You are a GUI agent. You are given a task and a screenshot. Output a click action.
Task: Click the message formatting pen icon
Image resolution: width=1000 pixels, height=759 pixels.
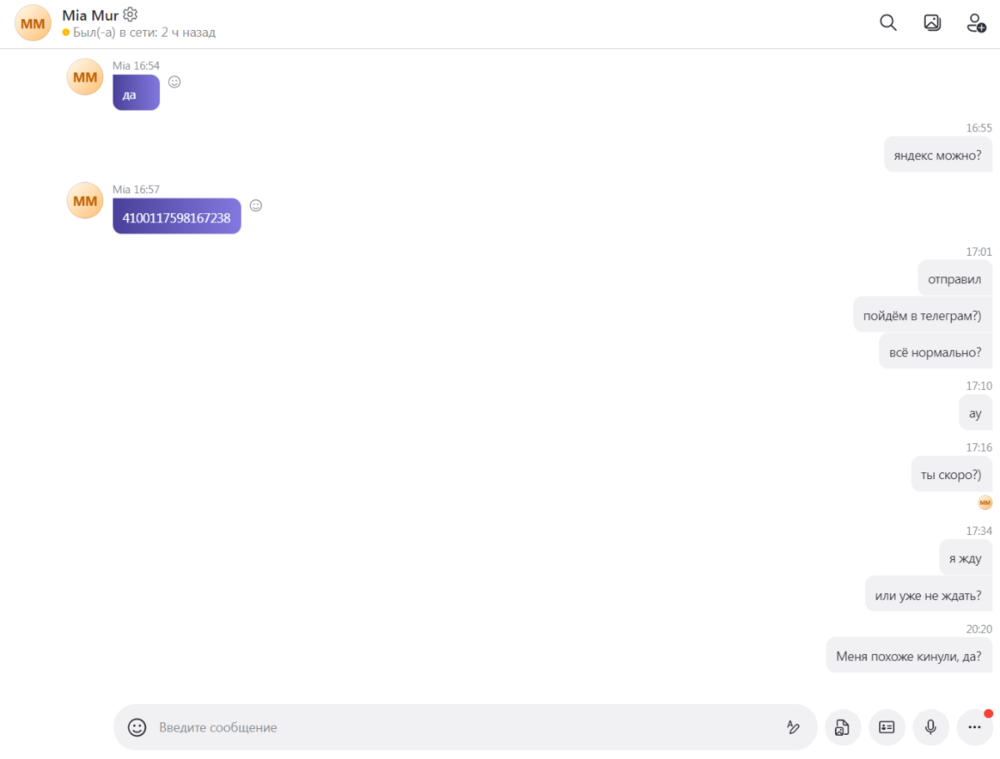(x=793, y=727)
